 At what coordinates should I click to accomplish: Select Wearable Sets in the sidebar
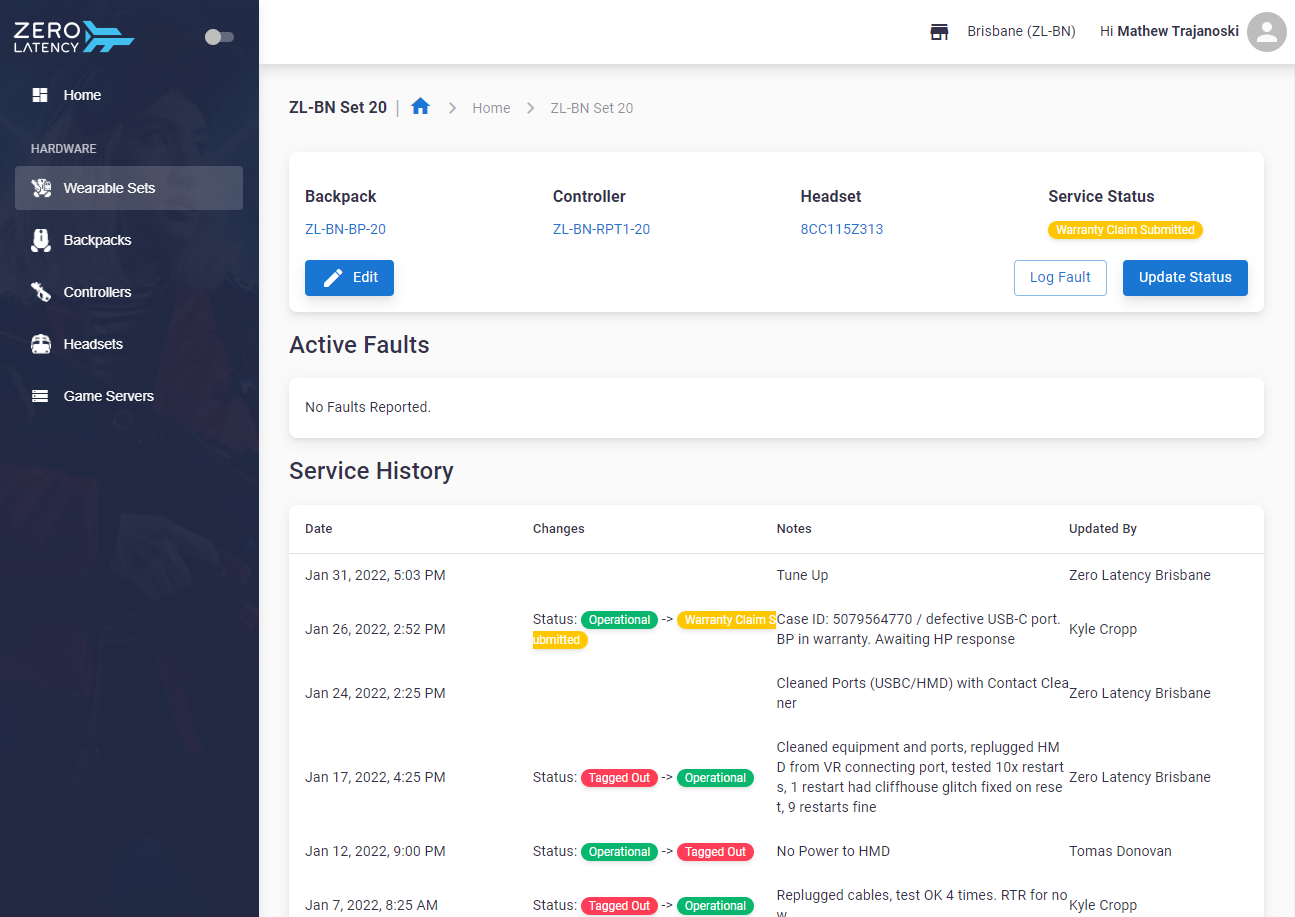129,188
